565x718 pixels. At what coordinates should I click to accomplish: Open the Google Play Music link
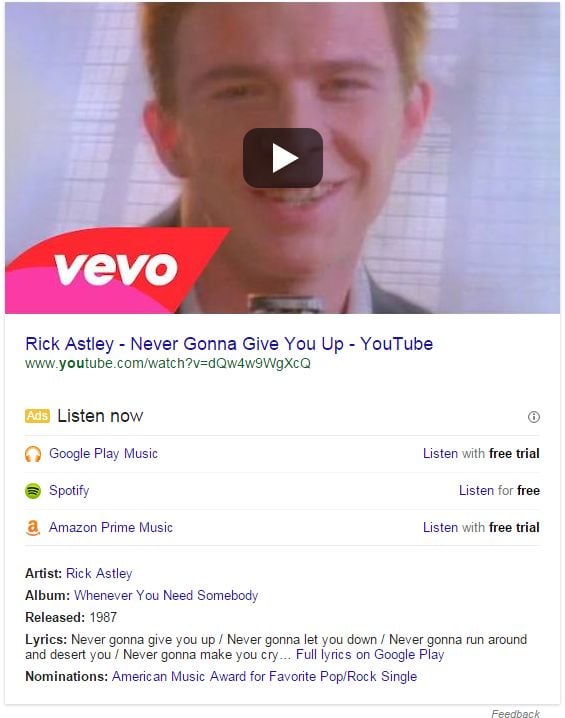103,453
